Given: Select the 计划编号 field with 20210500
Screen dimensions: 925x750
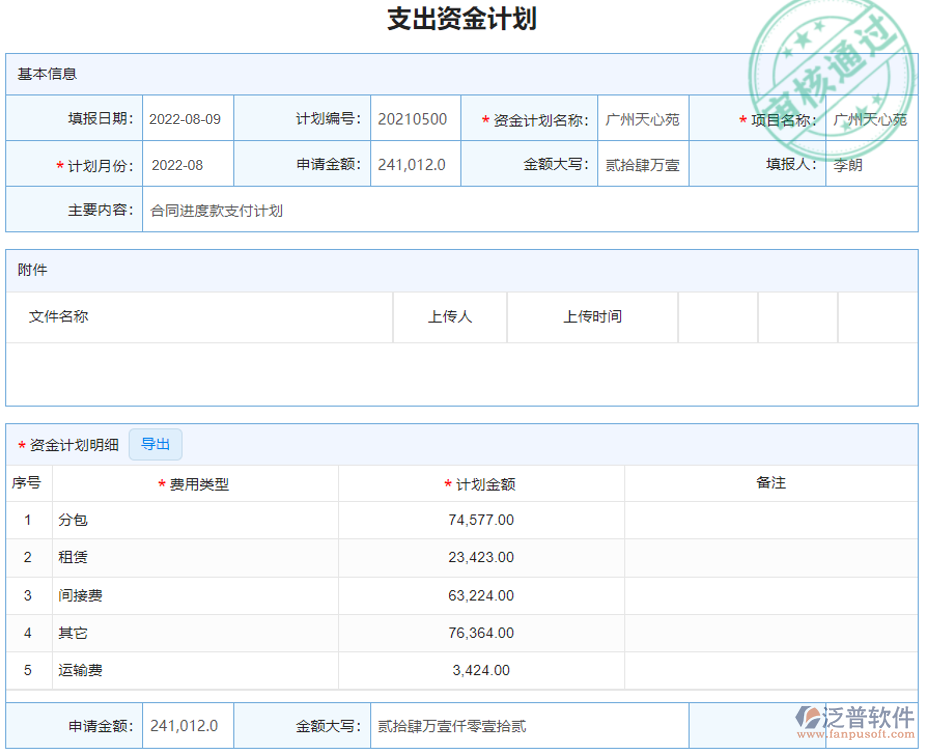Looking at the screenshot, I should (413, 117).
